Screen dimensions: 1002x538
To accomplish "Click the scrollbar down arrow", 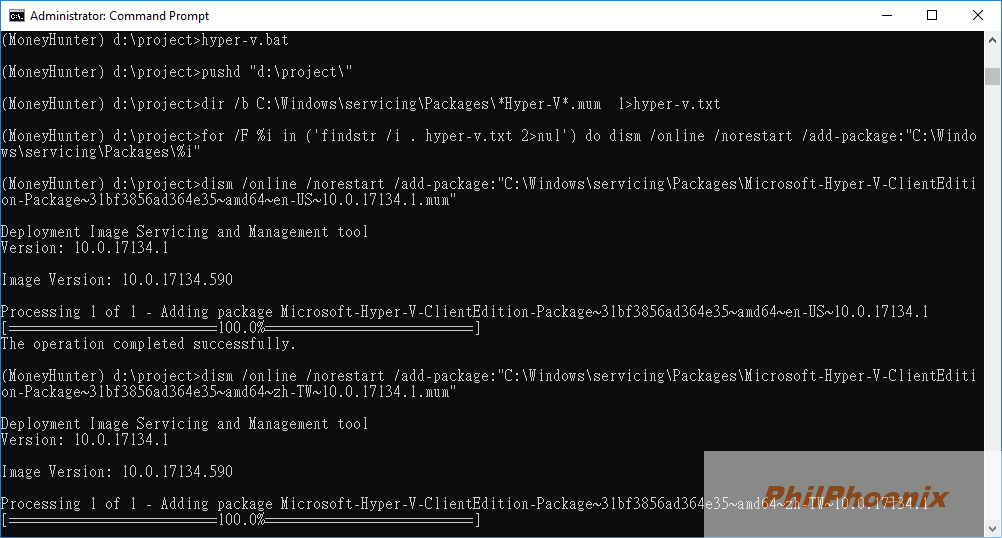I will [992, 528].
